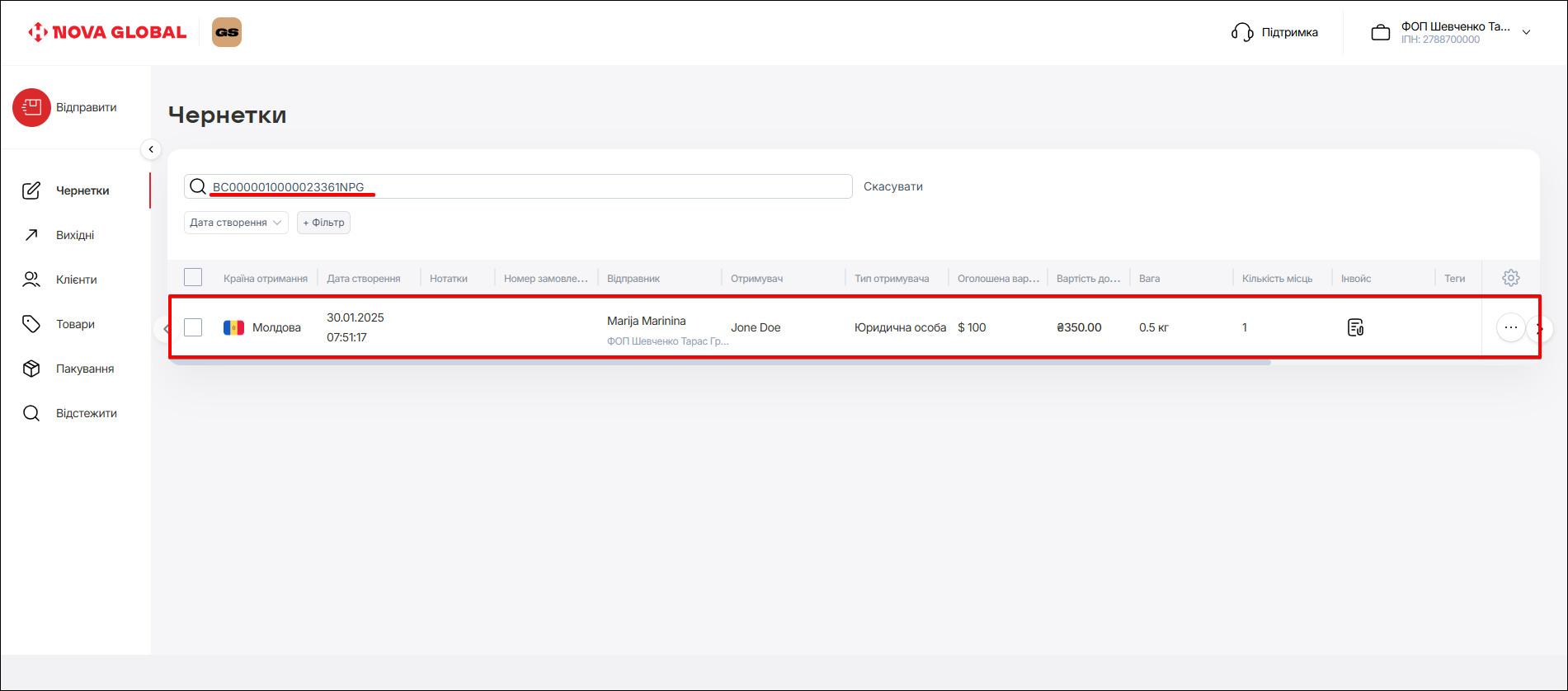Viewport: 1568px width, 691px height.
Task: Expand the Дата створення date dropdown
Action: coord(236,223)
